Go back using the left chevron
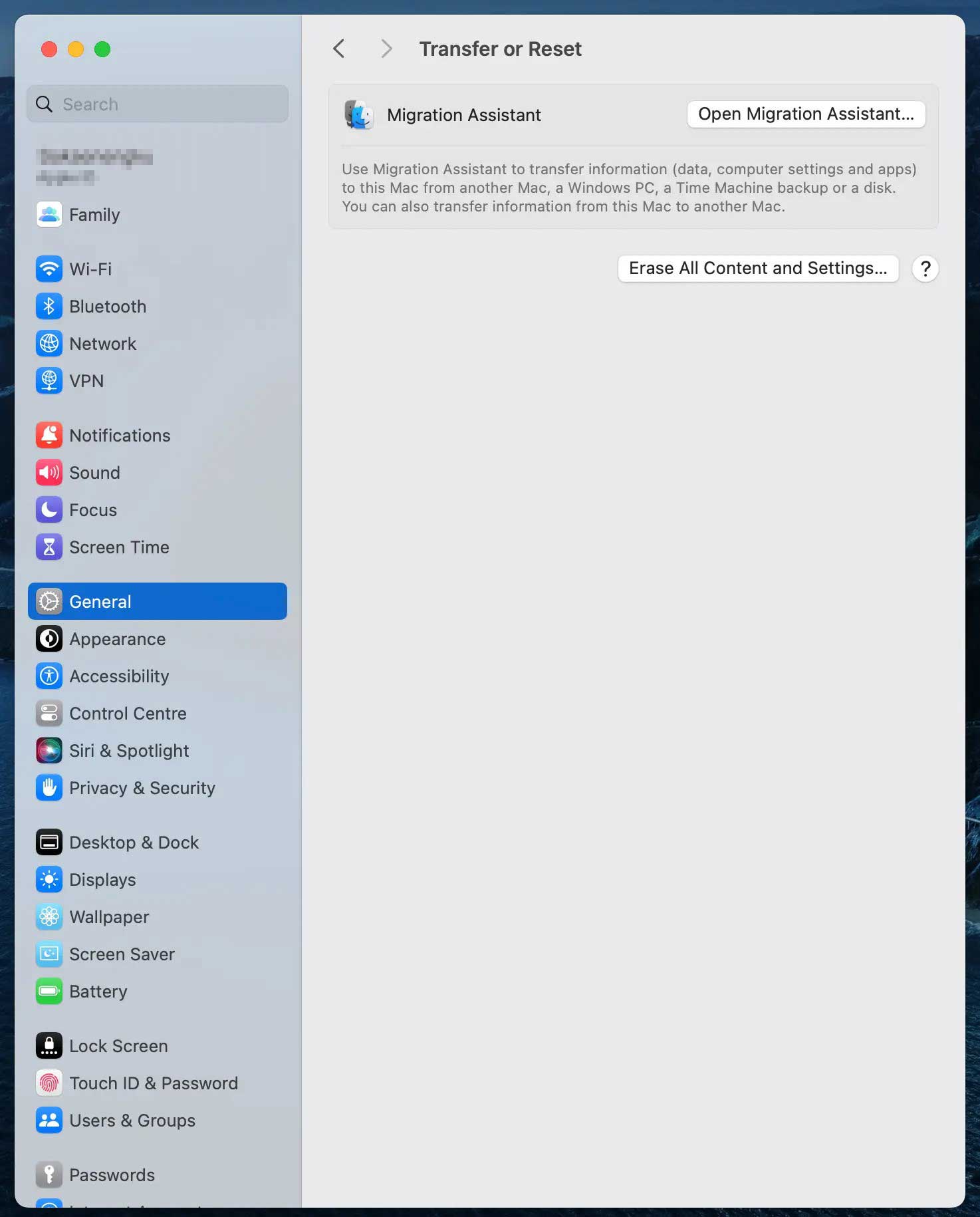This screenshot has height=1217, width=980. [x=339, y=49]
